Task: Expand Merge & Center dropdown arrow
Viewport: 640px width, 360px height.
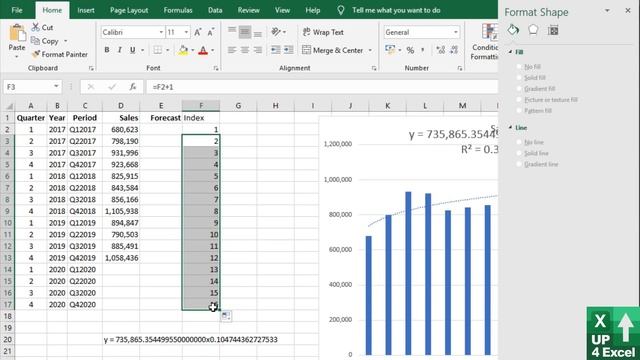Action: tap(370, 50)
